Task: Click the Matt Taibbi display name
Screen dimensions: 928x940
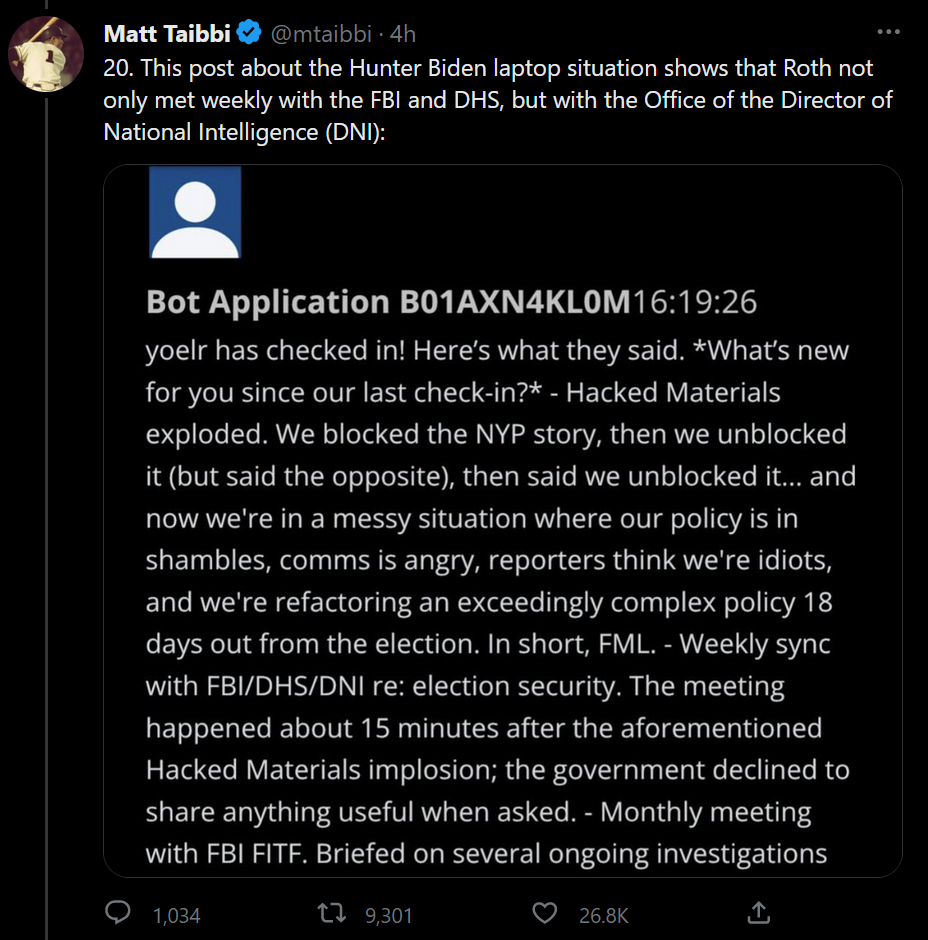Action: coord(167,34)
